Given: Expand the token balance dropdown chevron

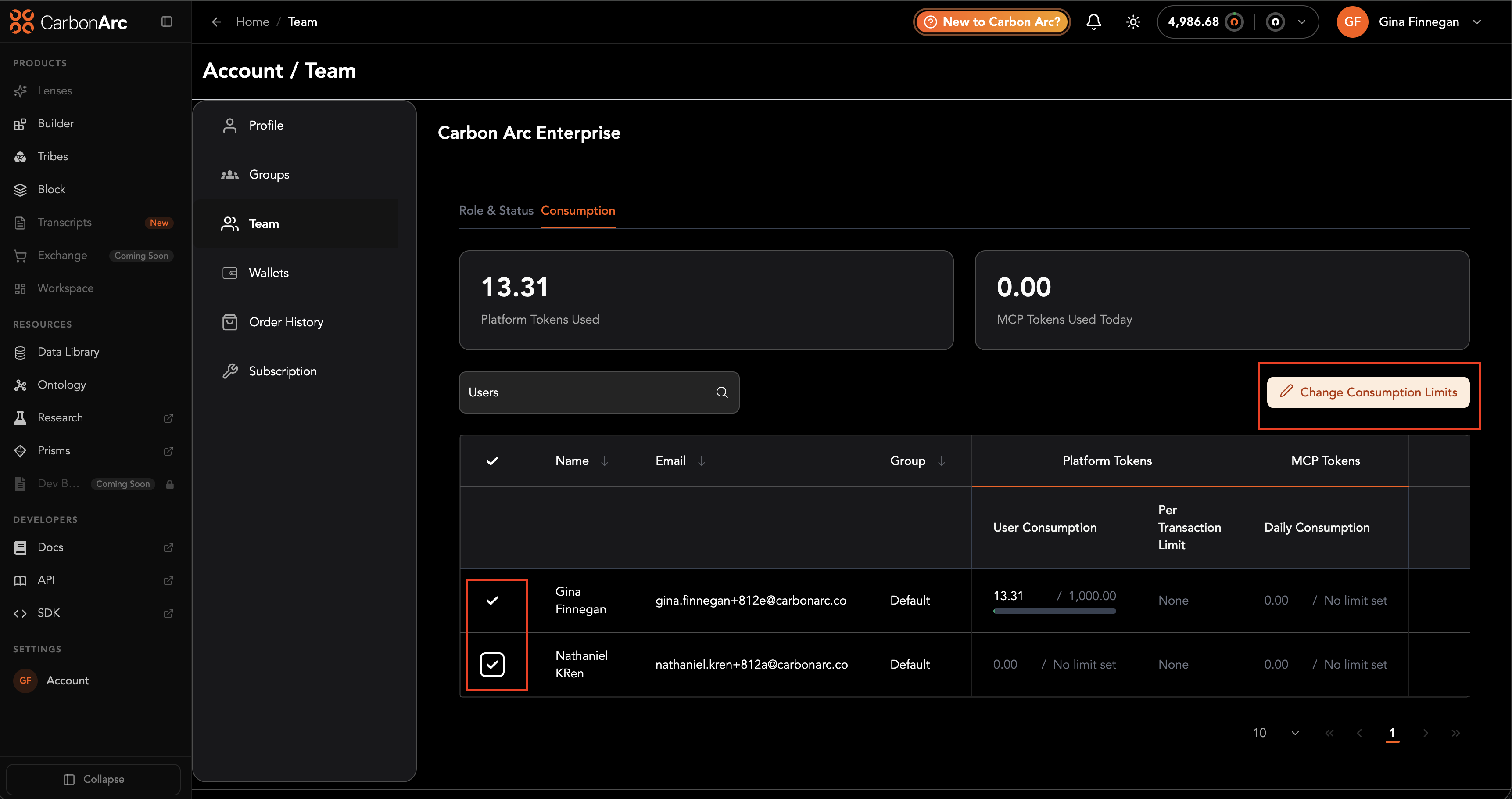Looking at the screenshot, I should click(x=1301, y=22).
